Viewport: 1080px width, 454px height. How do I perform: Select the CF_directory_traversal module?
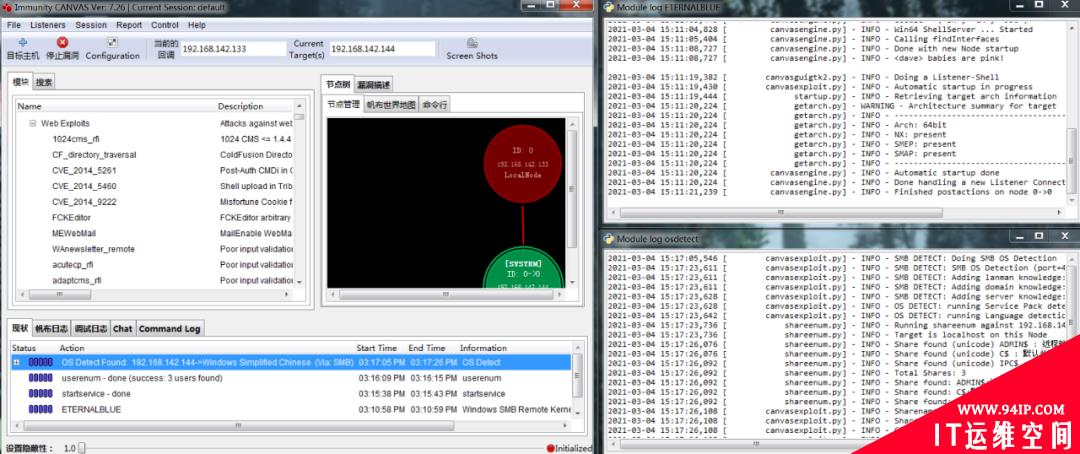coord(94,155)
